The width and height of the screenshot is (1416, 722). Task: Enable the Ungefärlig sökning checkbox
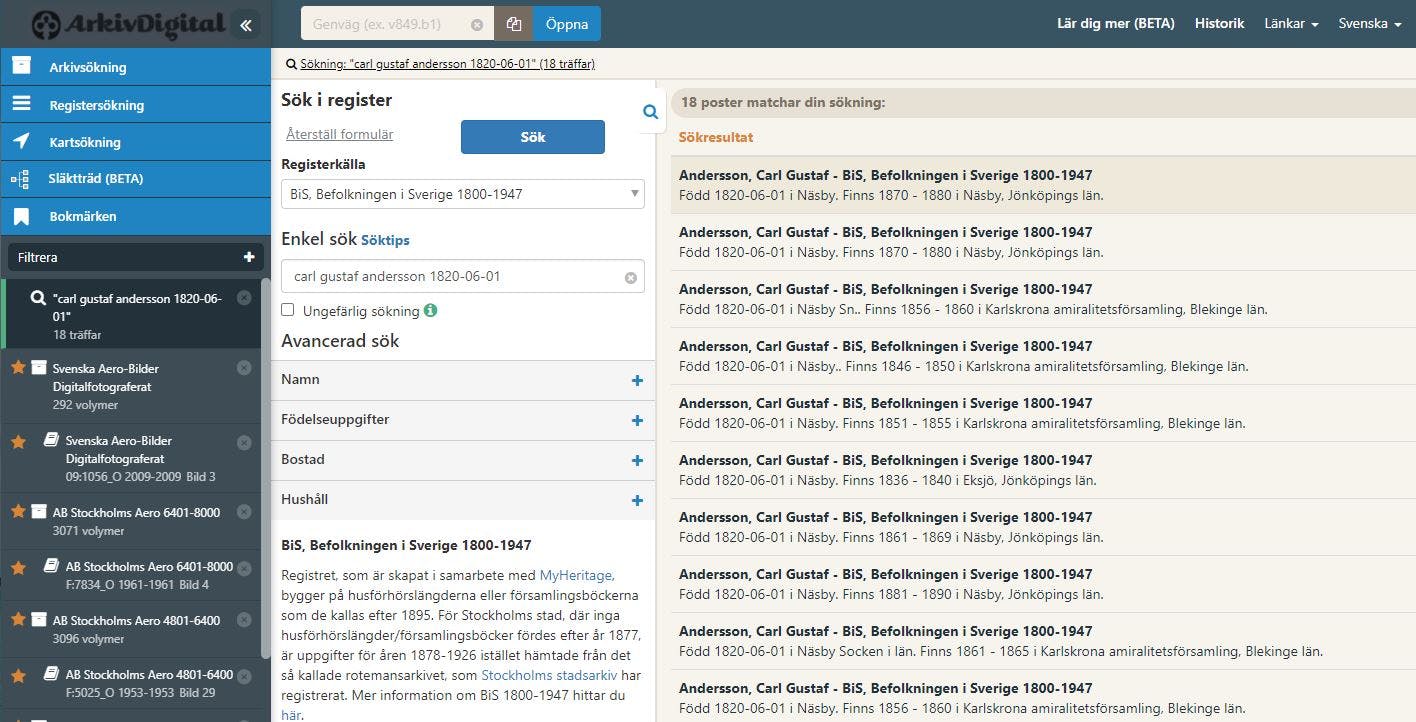coord(288,311)
